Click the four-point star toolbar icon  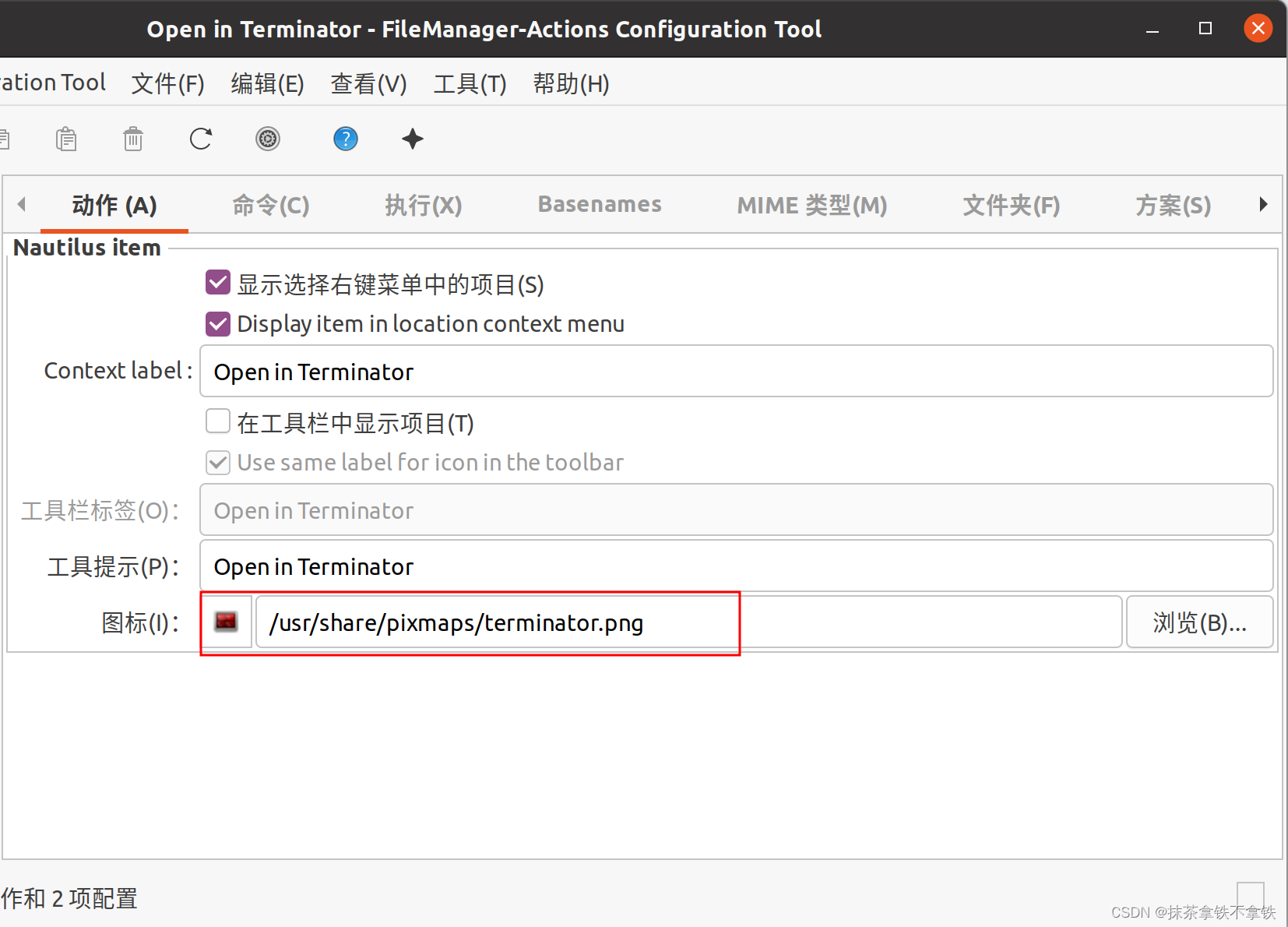coord(413,139)
